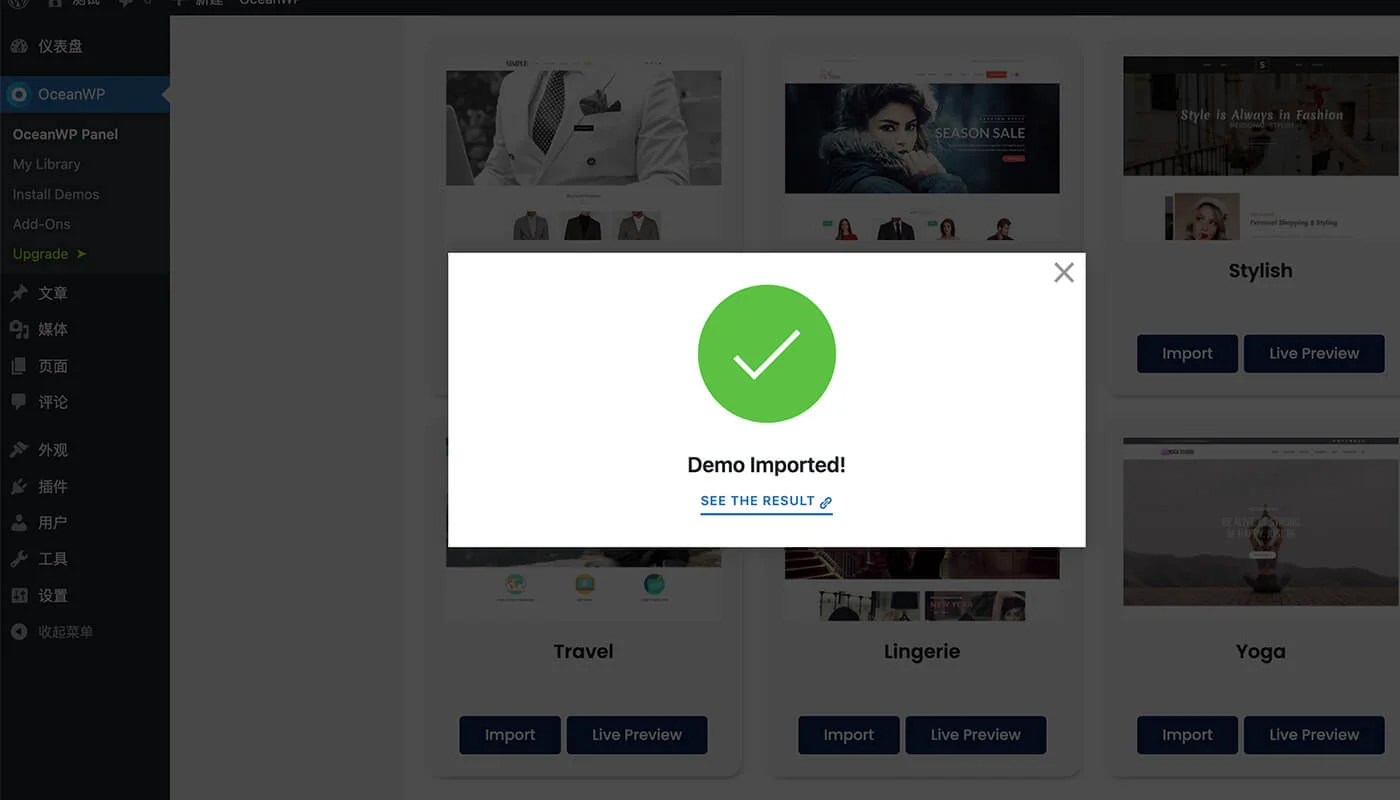Click the green Upgrade link
Screen dimensions: 1400x800
49,254
